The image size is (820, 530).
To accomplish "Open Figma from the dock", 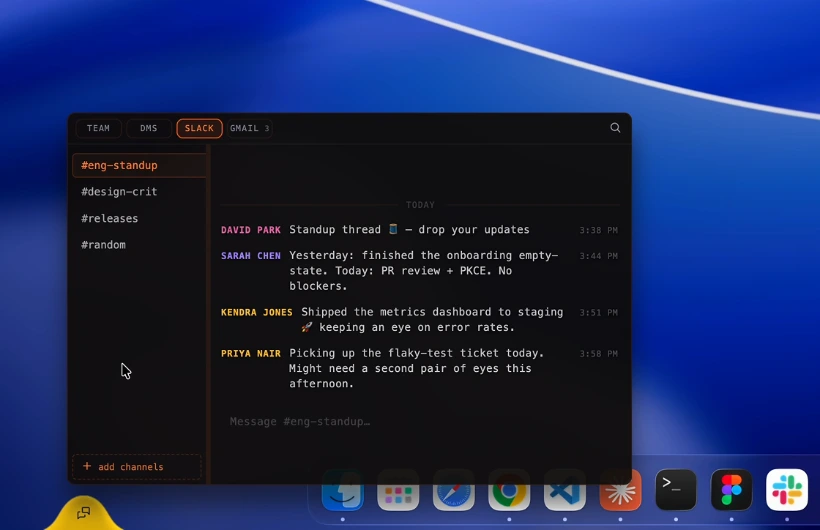I will (731, 490).
